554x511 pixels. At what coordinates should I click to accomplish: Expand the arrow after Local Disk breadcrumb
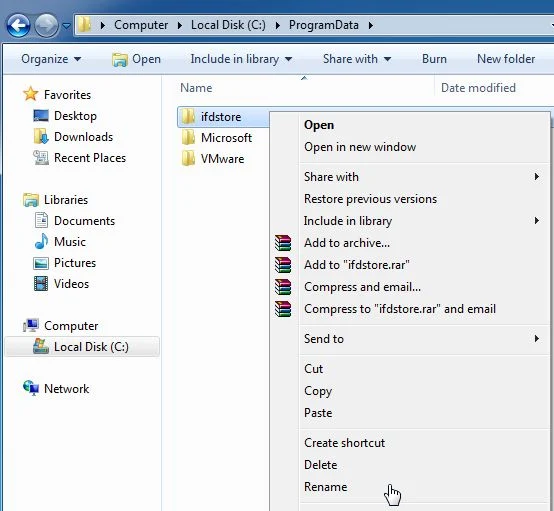[277, 25]
